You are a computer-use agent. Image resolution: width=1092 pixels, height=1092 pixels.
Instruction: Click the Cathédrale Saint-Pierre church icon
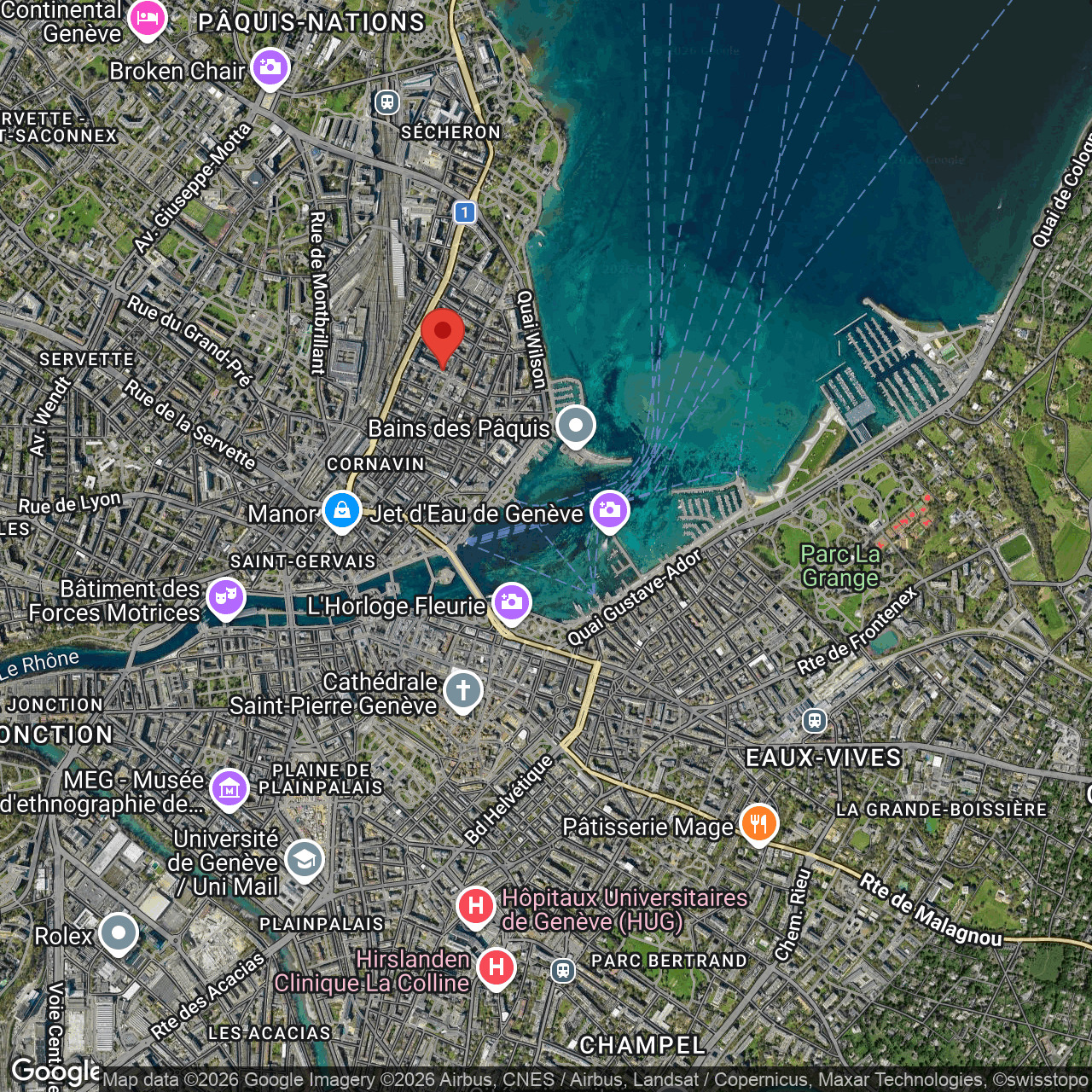462,689
